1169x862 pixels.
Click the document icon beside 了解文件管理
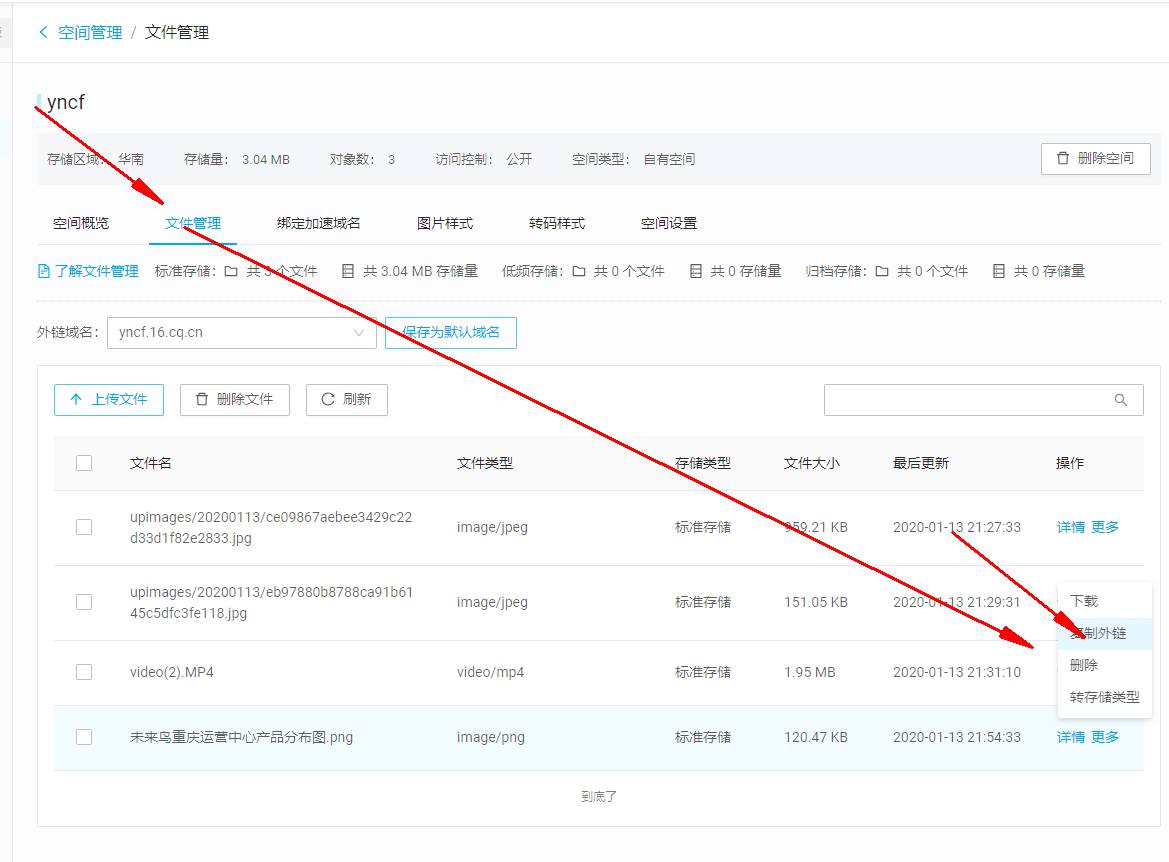pyautogui.click(x=43, y=271)
